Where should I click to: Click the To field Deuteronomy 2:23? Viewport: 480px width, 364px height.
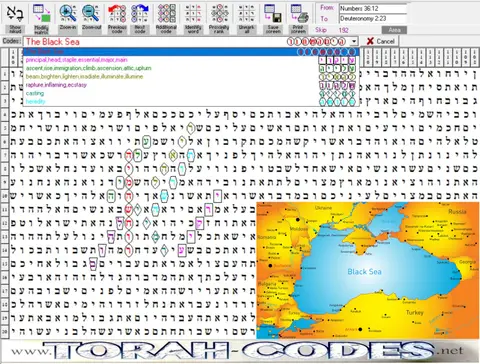pyautogui.click(x=373, y=18)
